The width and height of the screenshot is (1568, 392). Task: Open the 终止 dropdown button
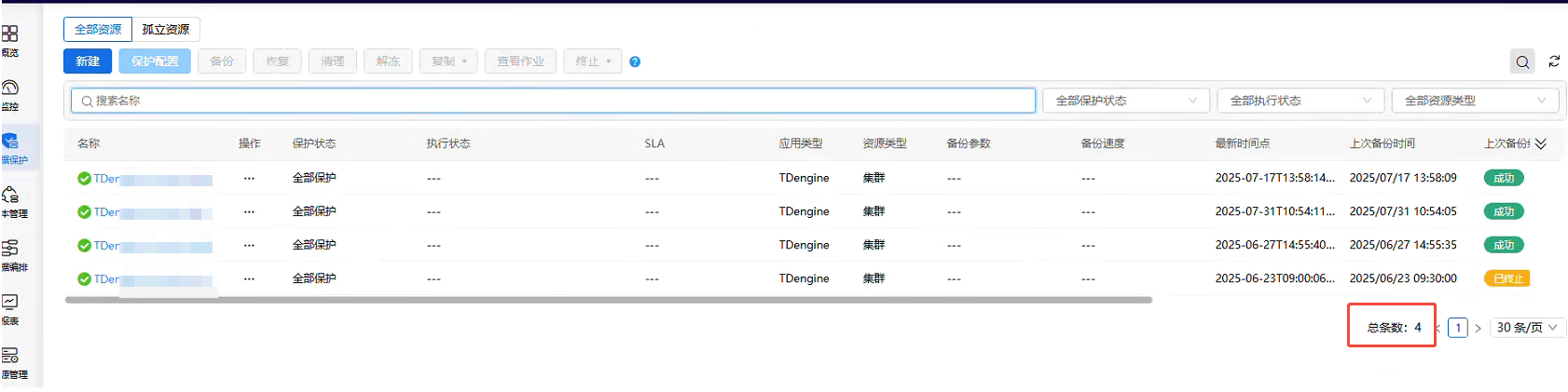pos(593,61)
